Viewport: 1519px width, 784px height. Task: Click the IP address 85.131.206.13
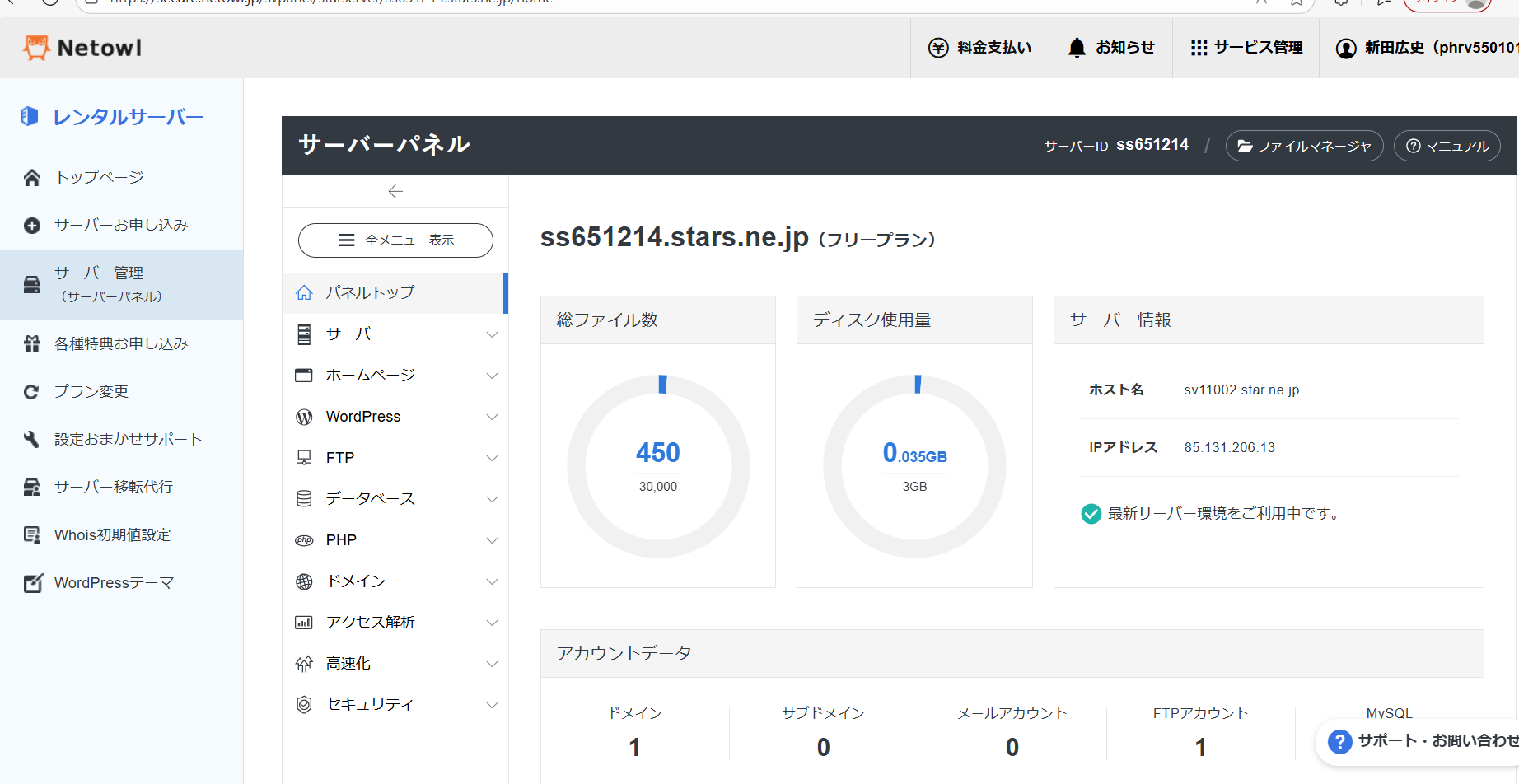[x=1229, y=448]
